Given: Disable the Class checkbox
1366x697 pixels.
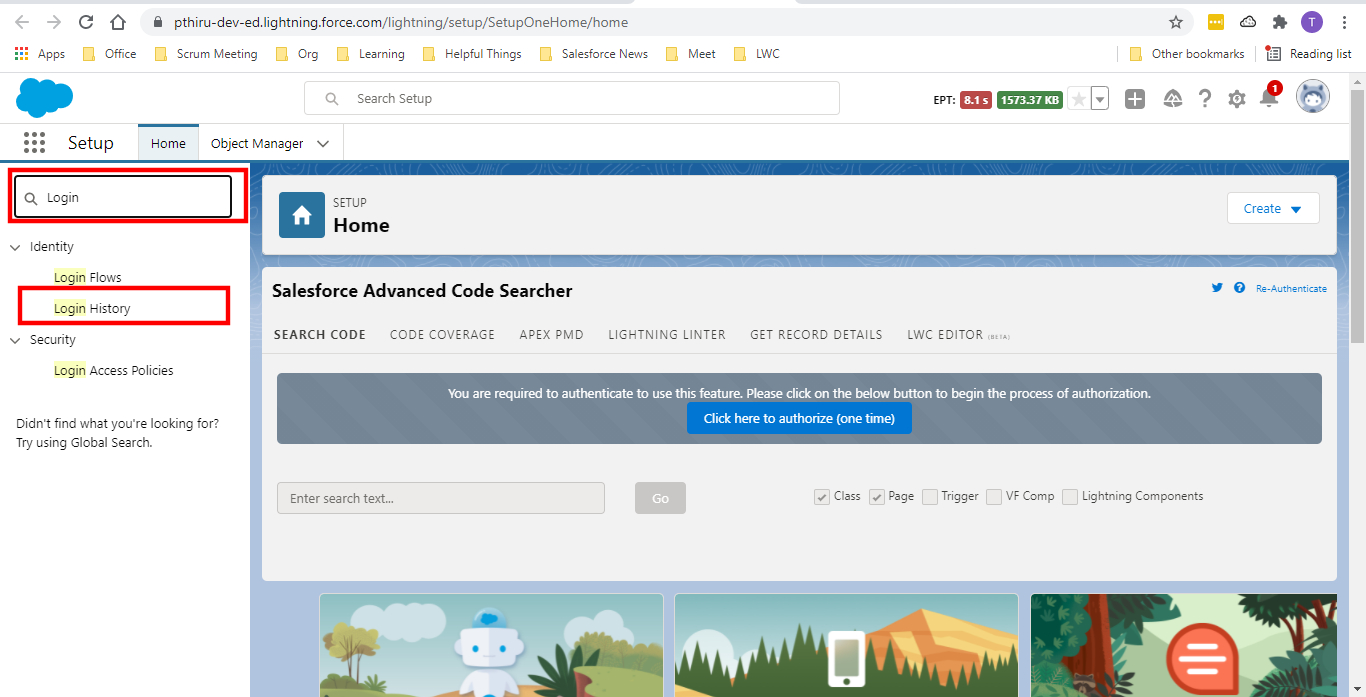Looking at the screenshot, I should click(821, 496).
